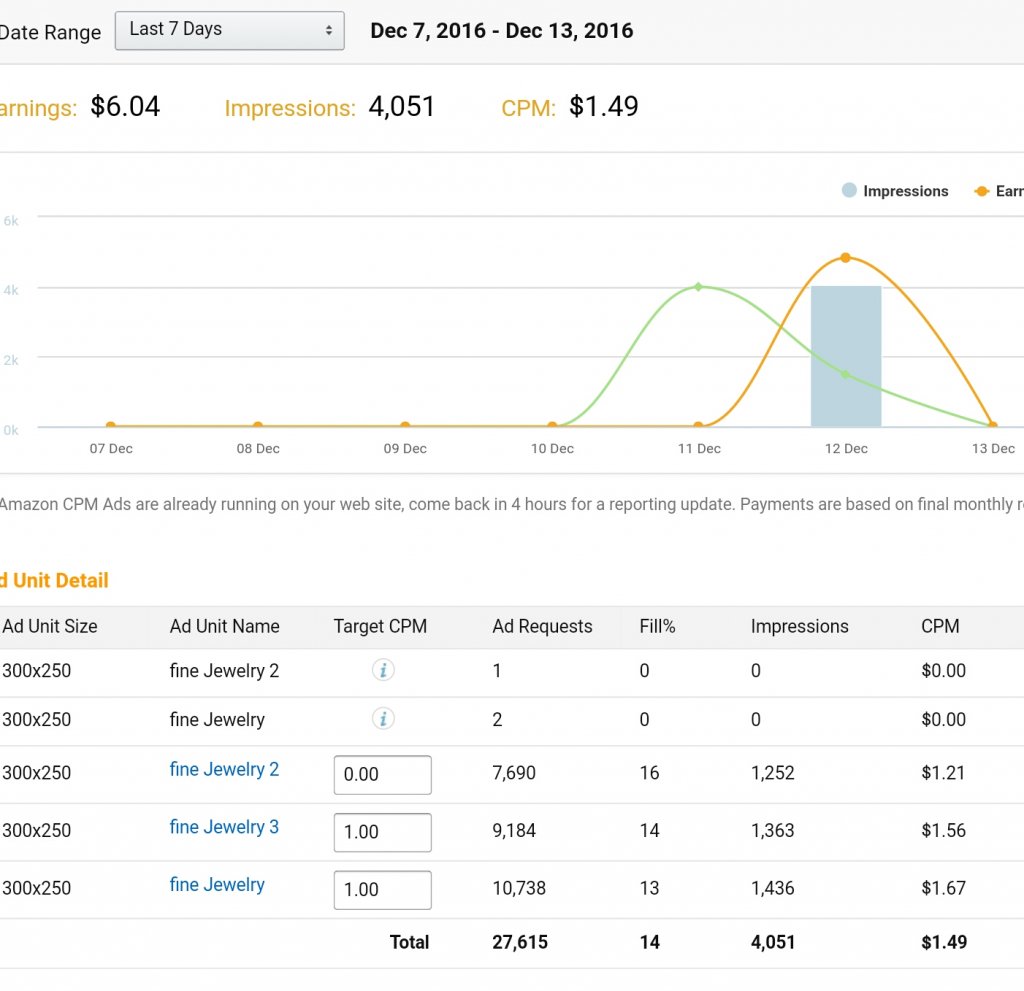Viewport: 1024px width, 991px height.
Task: Click the green peak data point on 11 Dec
Action: tap(698, 287)
